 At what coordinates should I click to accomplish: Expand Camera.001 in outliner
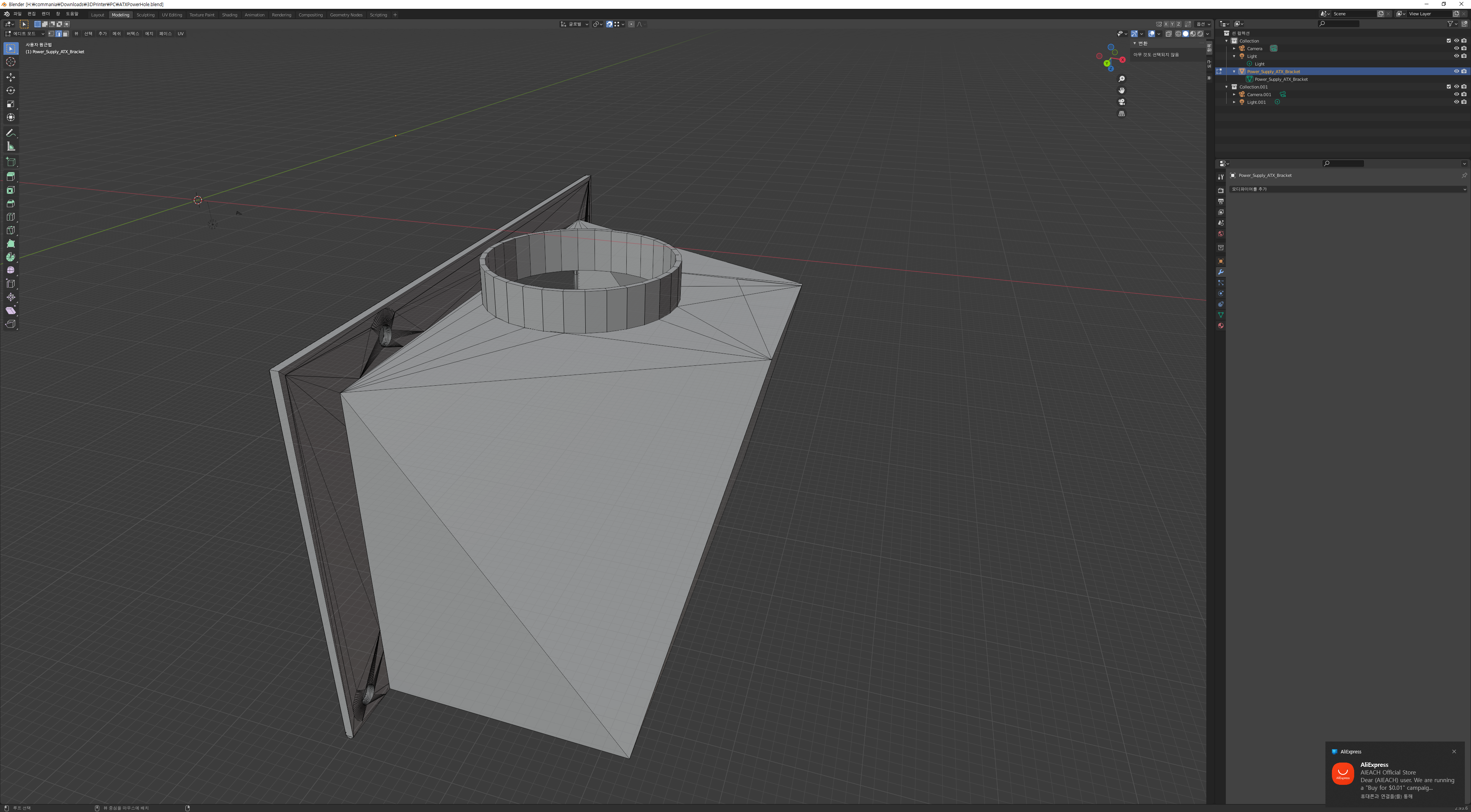[x=1234, y=95]
